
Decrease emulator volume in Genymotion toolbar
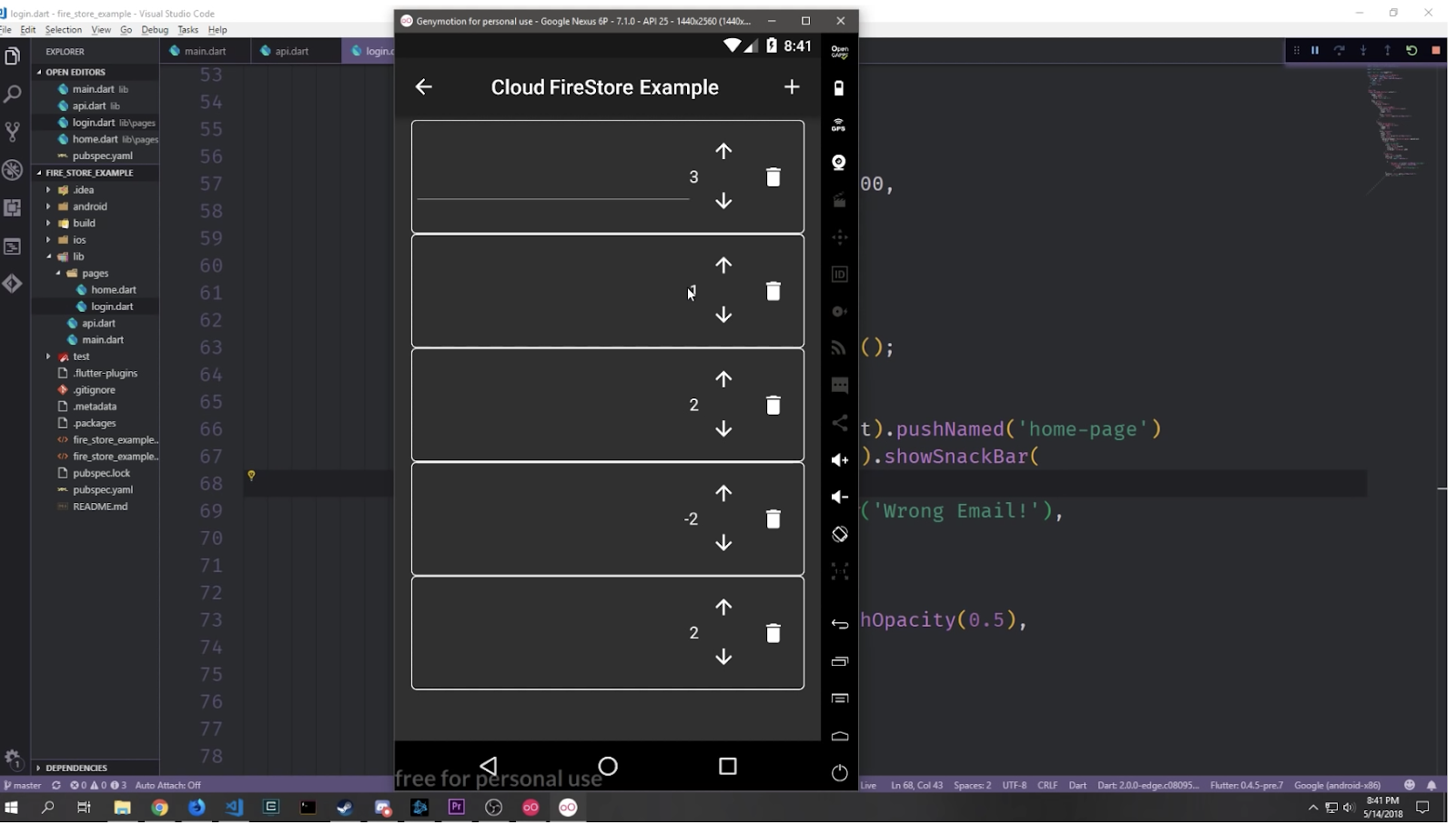839,497
